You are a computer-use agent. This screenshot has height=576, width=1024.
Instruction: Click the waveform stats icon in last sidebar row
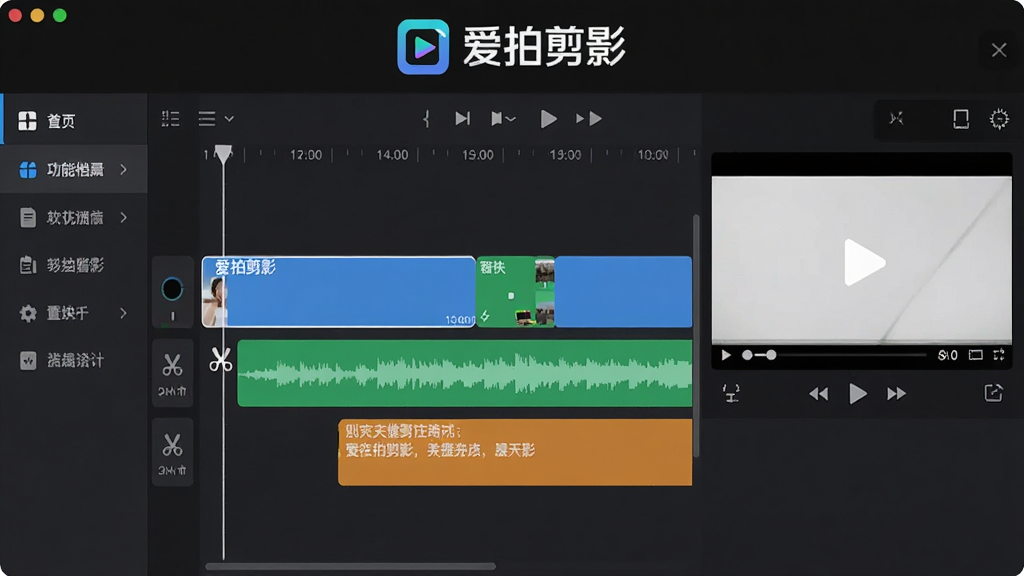[27, 360]
